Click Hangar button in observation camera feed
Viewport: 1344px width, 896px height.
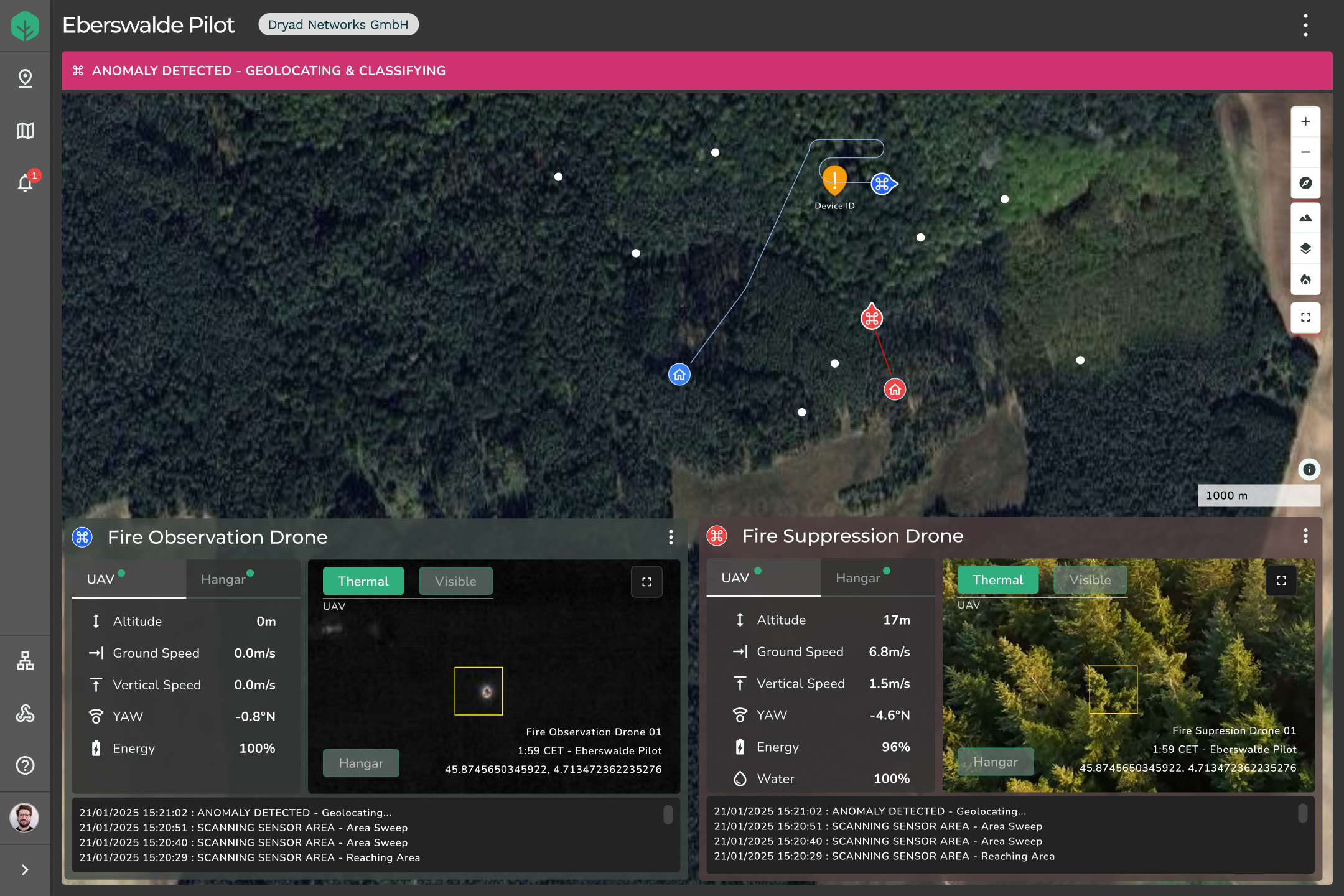click(x=361, y=763)
